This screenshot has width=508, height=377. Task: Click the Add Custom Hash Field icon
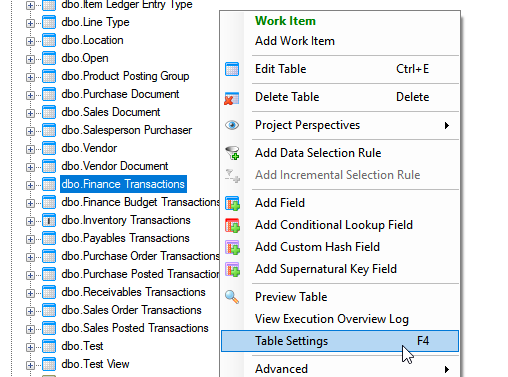pos(233,247)
